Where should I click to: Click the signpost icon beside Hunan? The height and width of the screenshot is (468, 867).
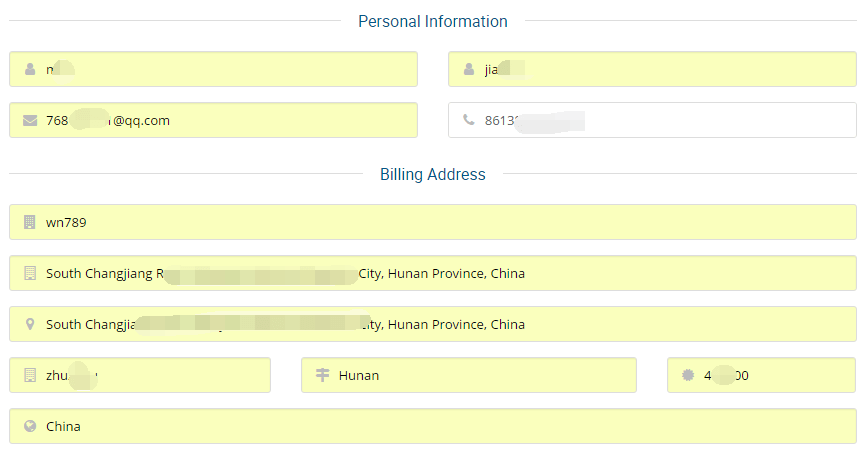point(322,376)
